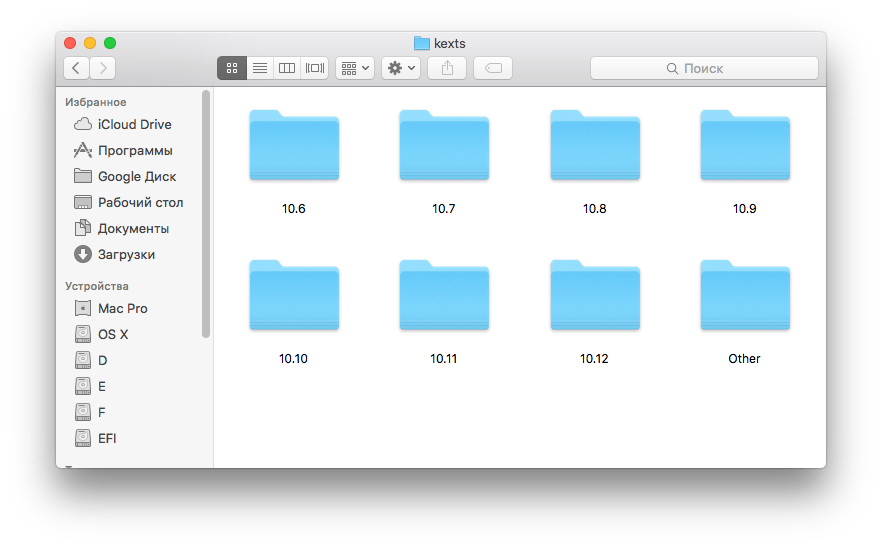The height and width of the screenshot is (548, 882).
Task: Switch to list view mode
Action: pos(259,68)
